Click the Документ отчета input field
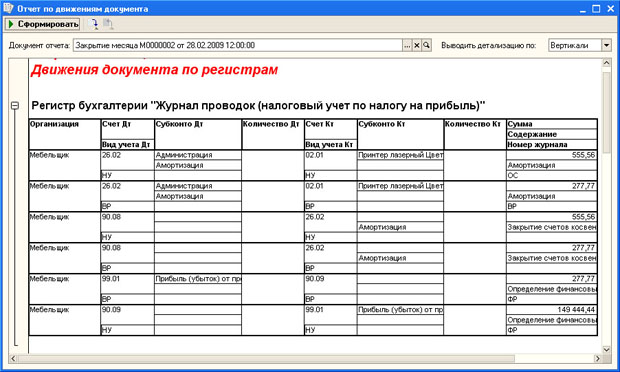The width and height of the screenshot is (620, 372). point(238,45)
